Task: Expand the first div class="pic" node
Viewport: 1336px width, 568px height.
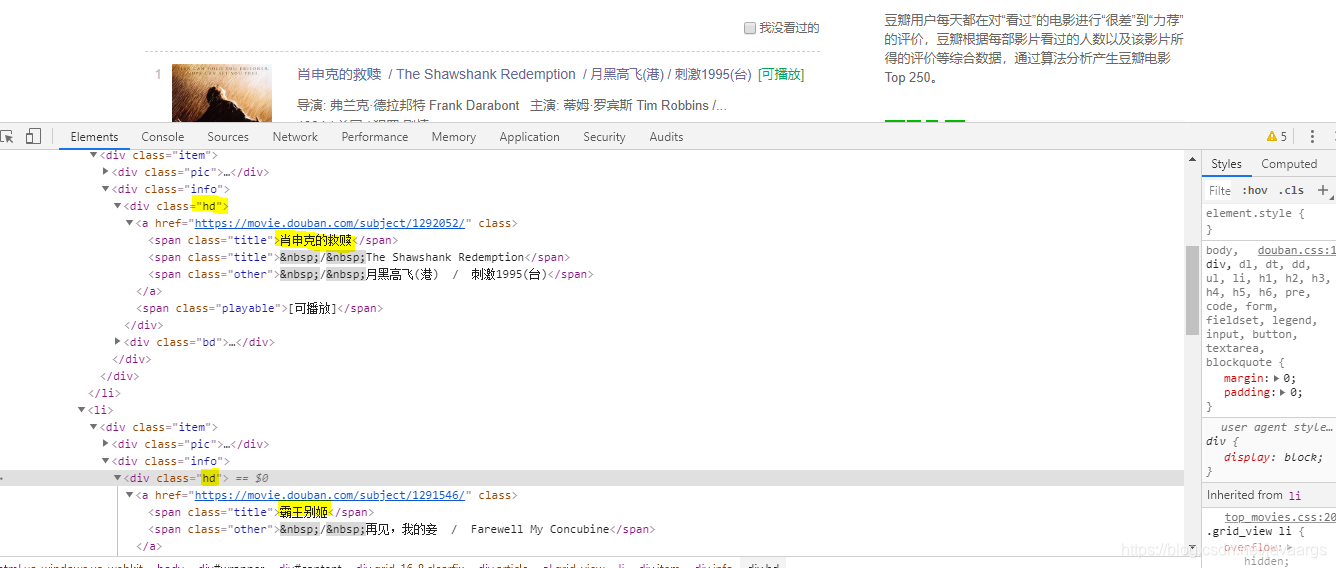Action: pos(106,172)
